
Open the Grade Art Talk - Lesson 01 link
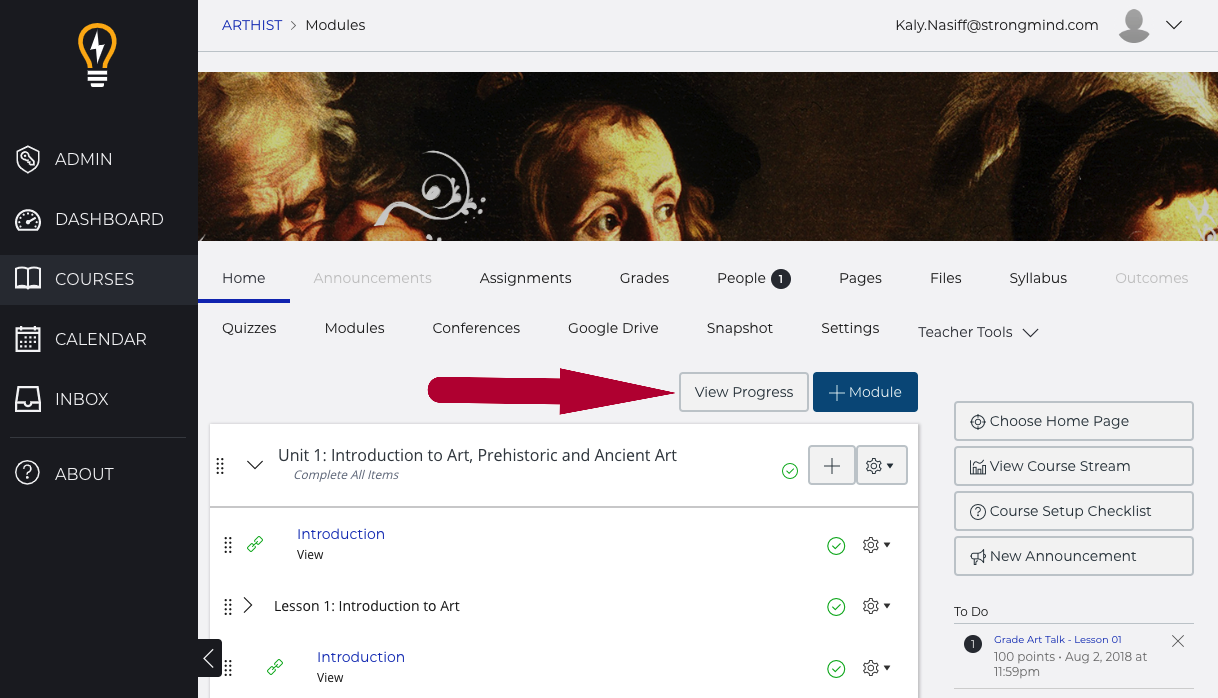(1058, 640)
